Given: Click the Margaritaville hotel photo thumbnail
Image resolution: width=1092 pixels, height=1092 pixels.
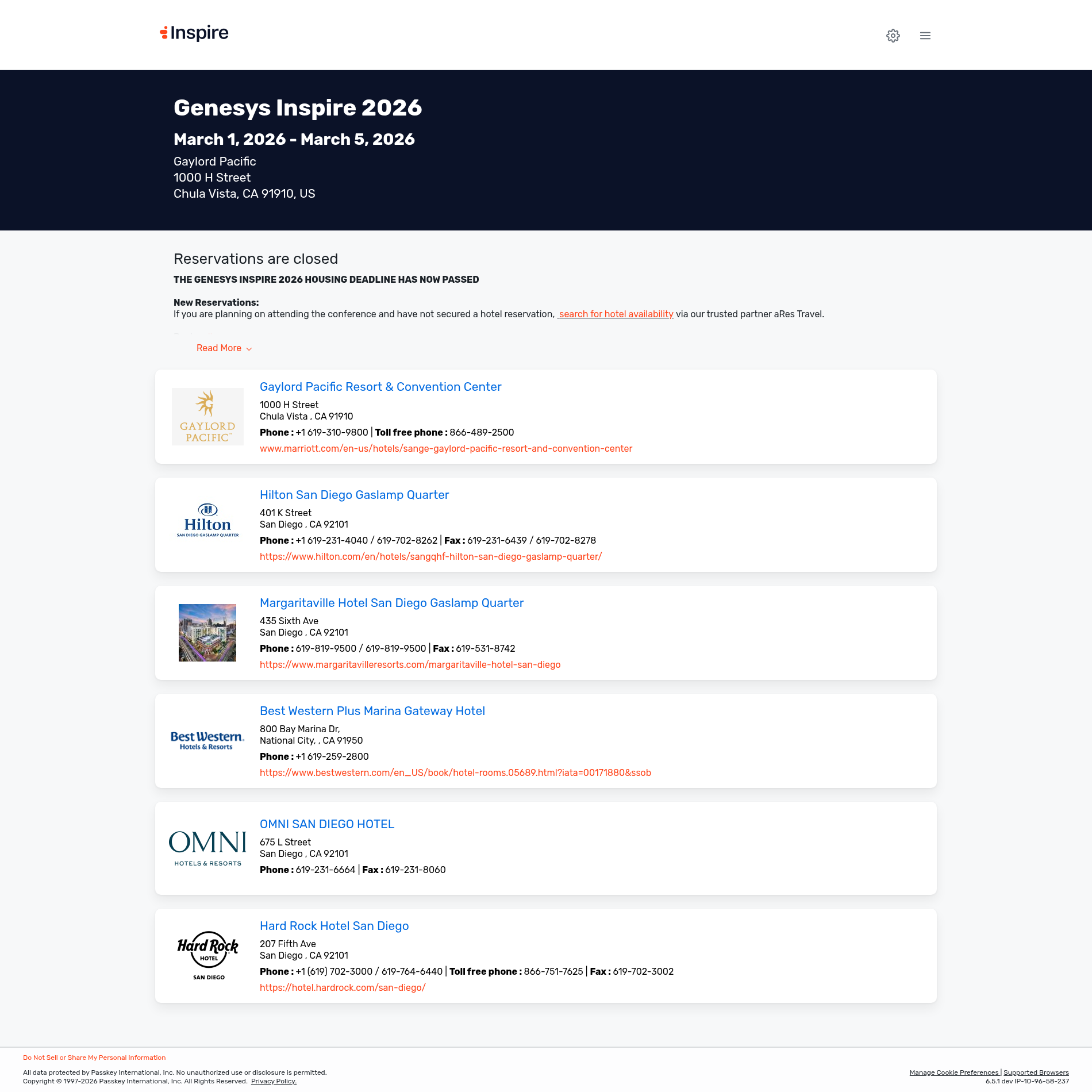Looking at the screenshot, I should 207,633.
